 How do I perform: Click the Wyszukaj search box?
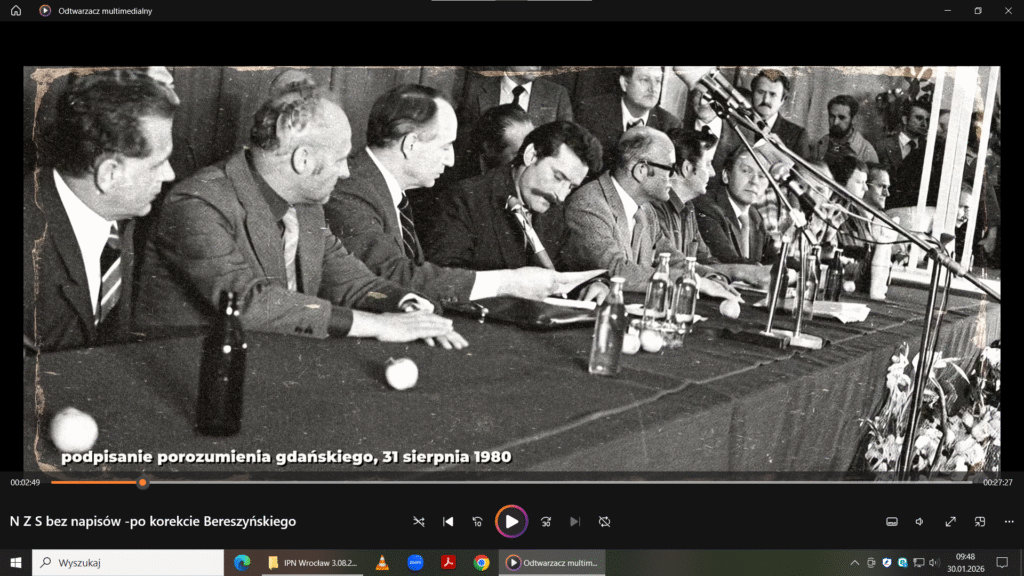[x=130, y=563]
